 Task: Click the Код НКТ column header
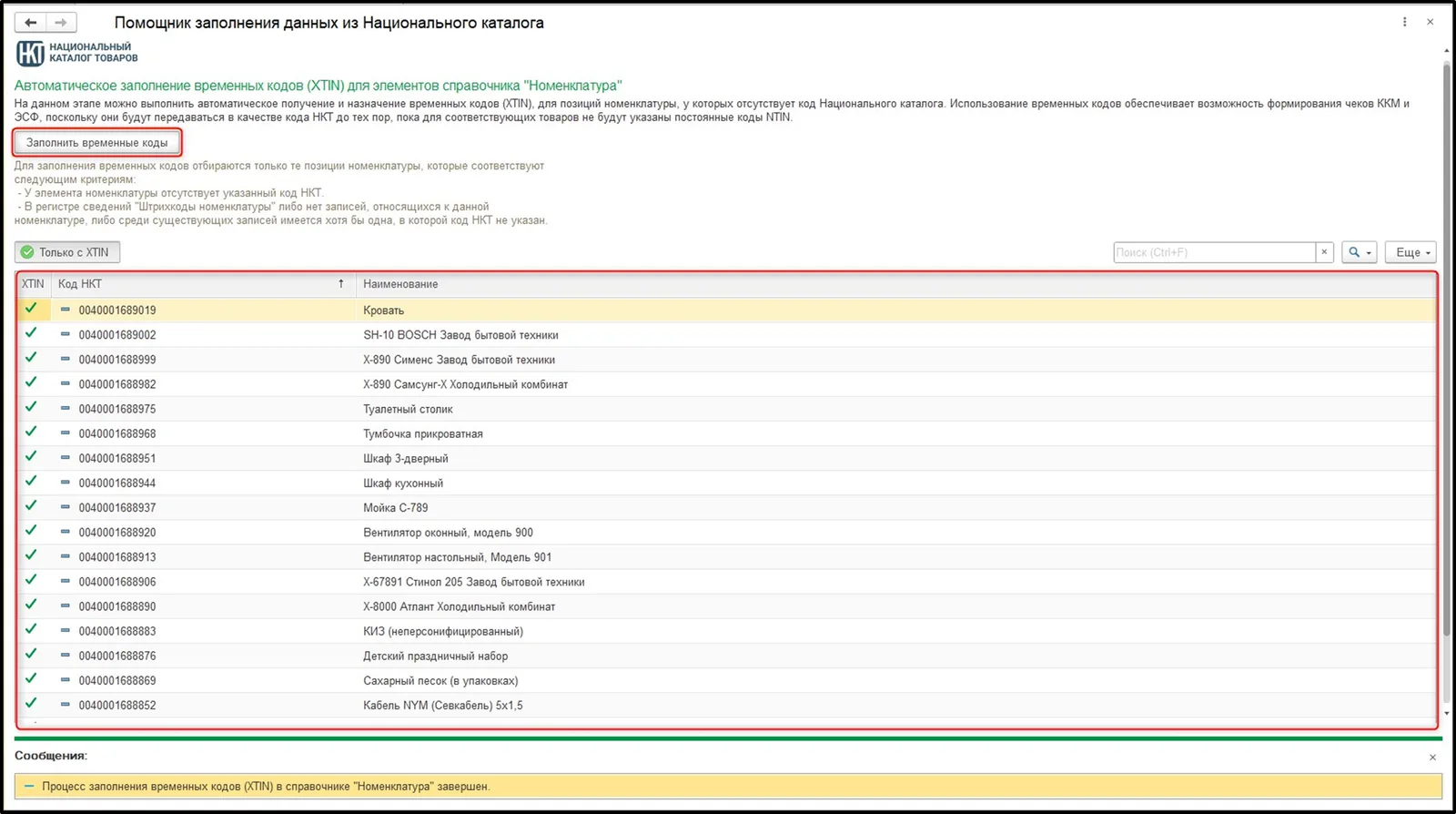[80, 284]
